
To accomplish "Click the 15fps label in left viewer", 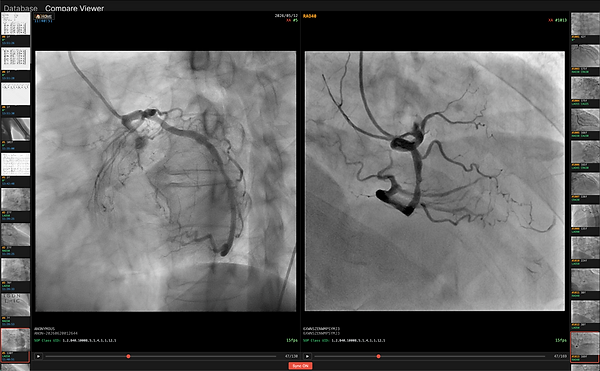I will [292, 340].
